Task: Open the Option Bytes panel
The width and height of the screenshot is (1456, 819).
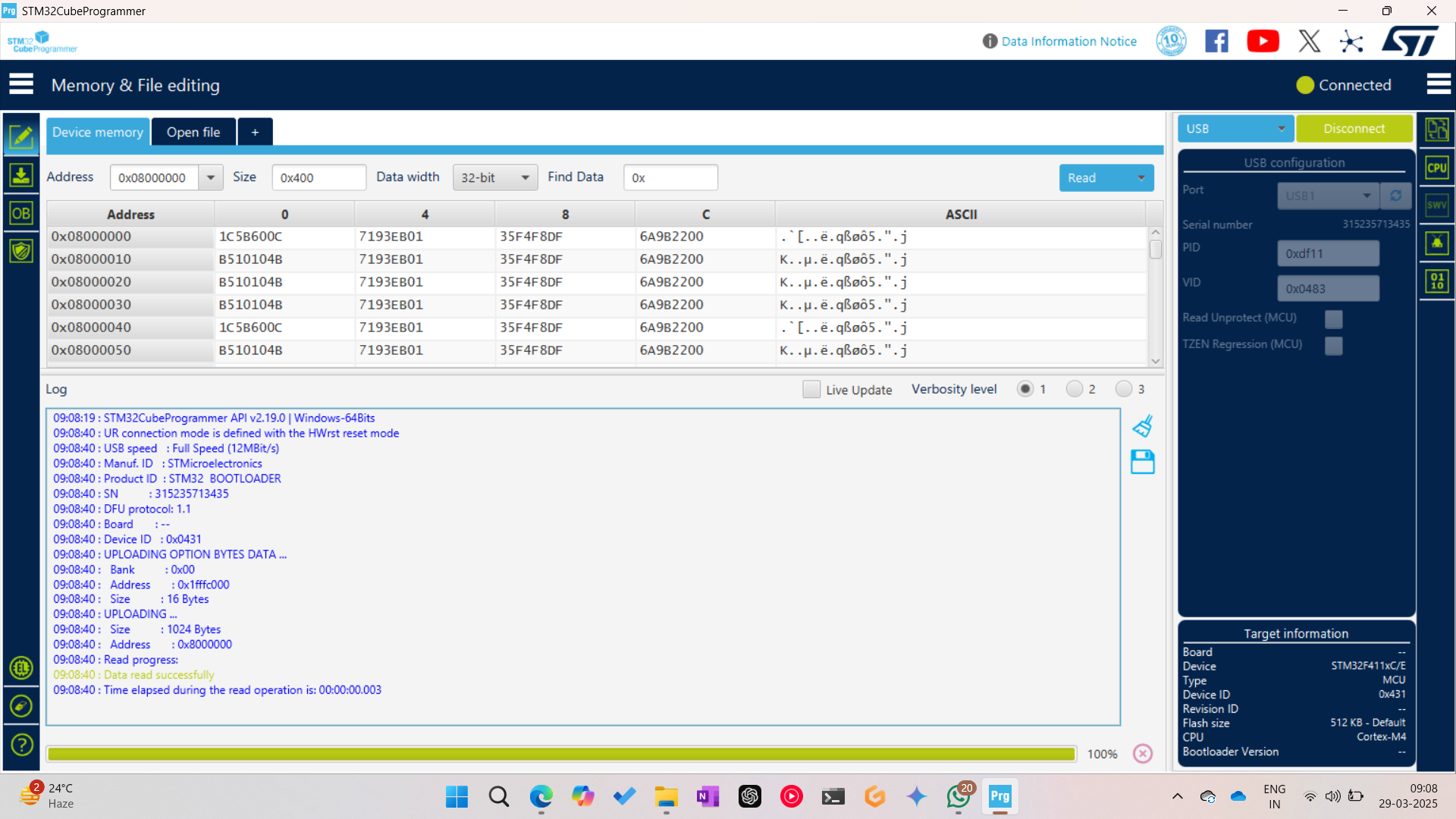Action: [21, 213]
